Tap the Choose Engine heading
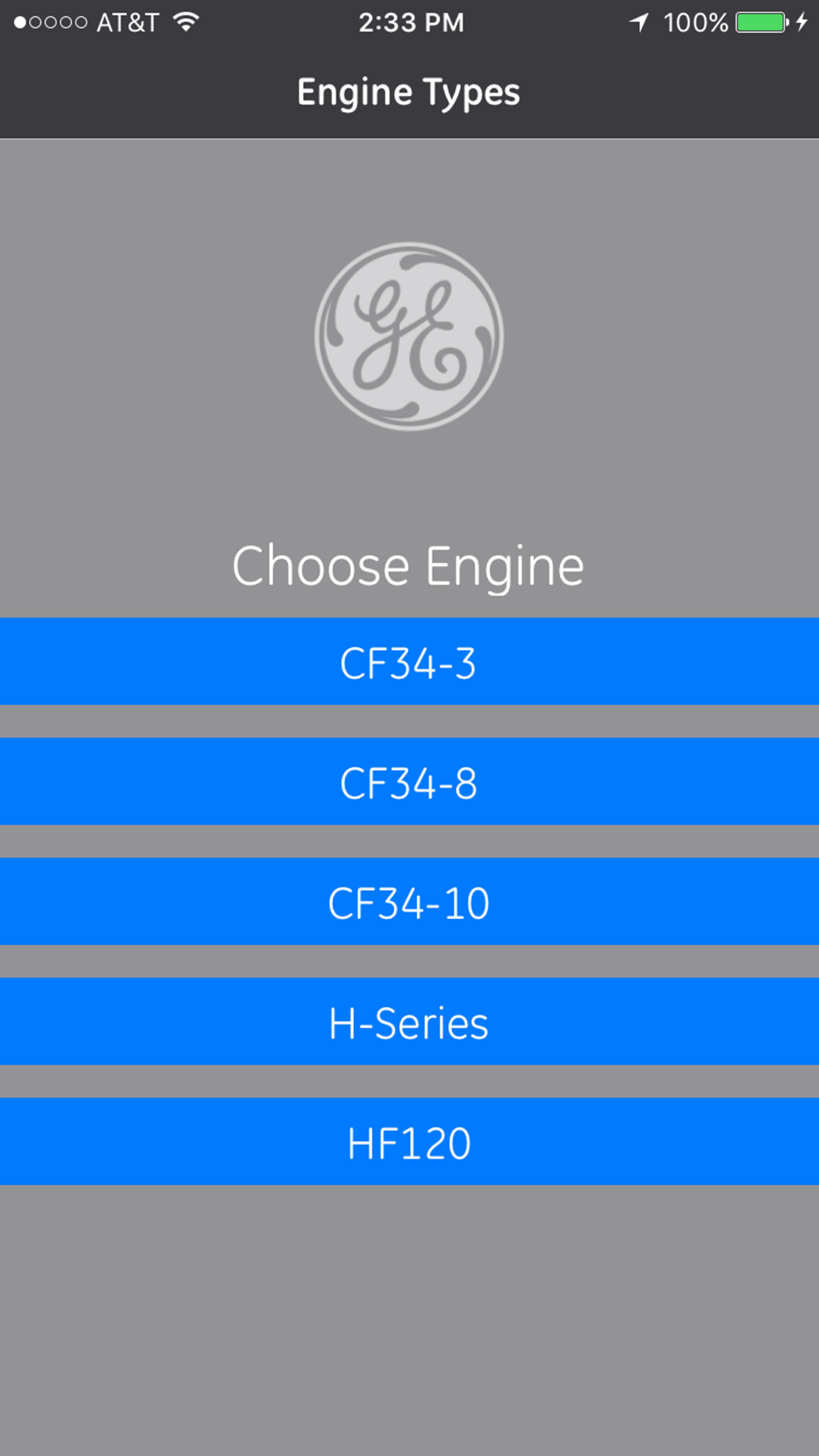819x1456 pixels. pyautogui.click(x=408, y=567)
